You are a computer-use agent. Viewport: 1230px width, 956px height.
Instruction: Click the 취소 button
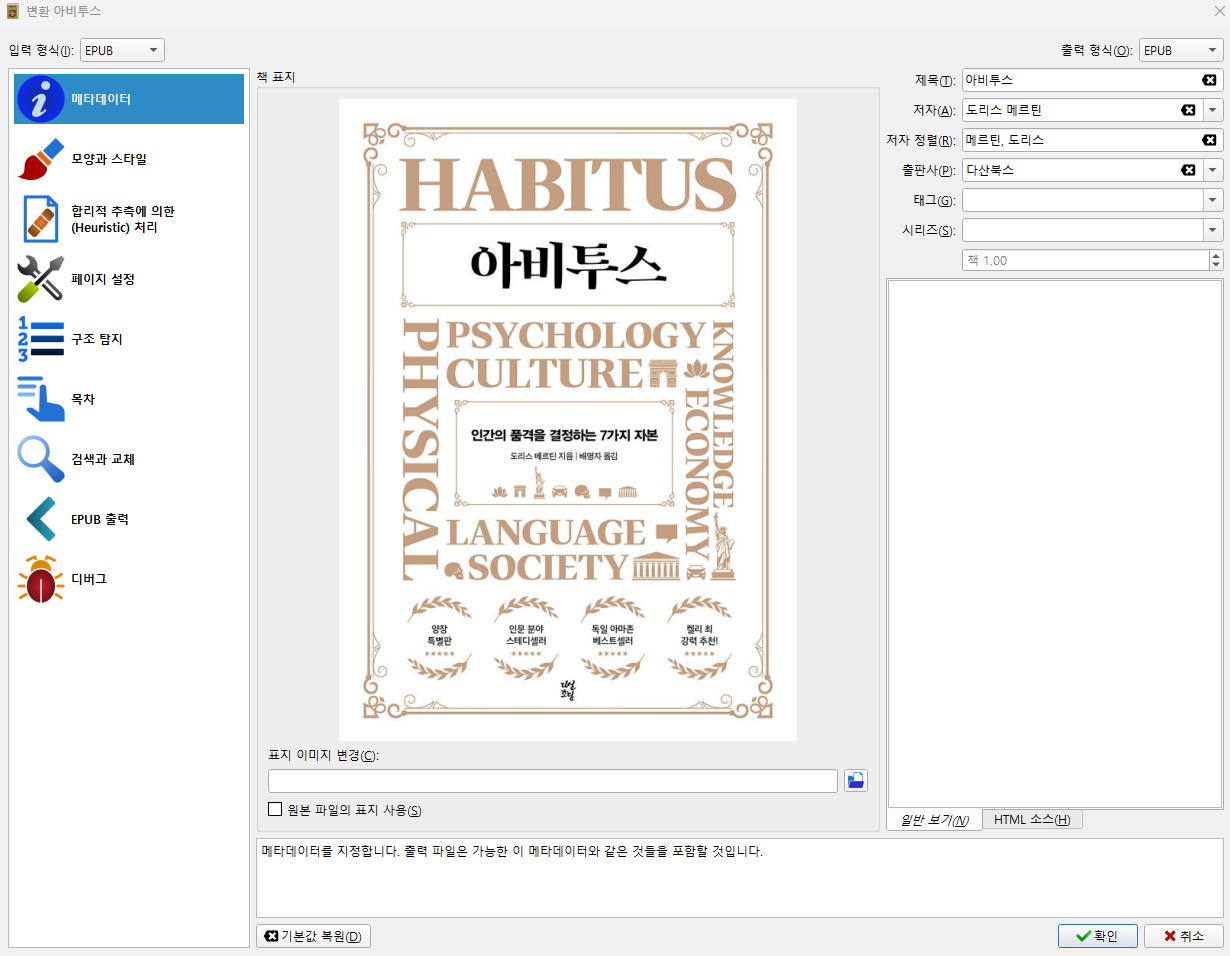(x=1183, y=936)
